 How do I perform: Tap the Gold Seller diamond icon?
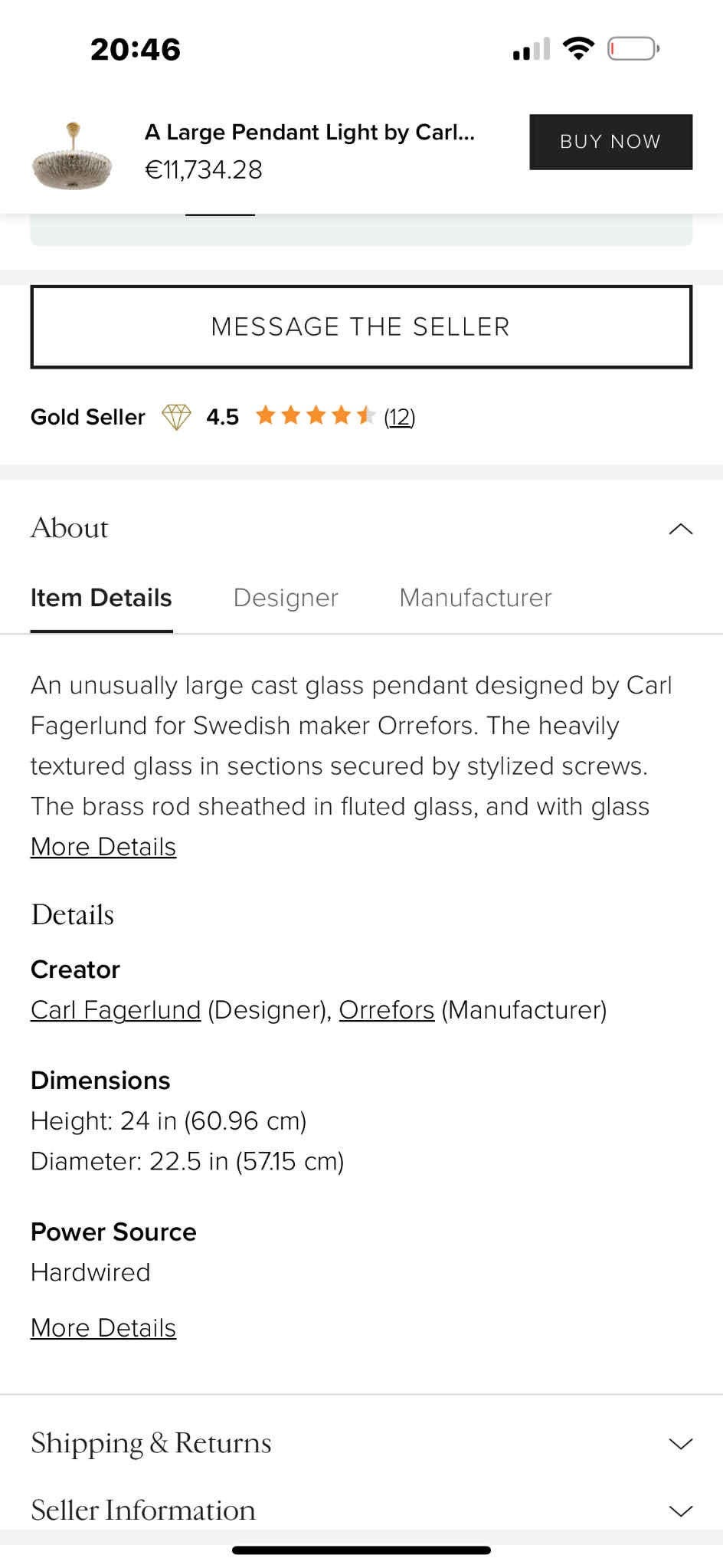pyautogui.click(x=175, y=417)
